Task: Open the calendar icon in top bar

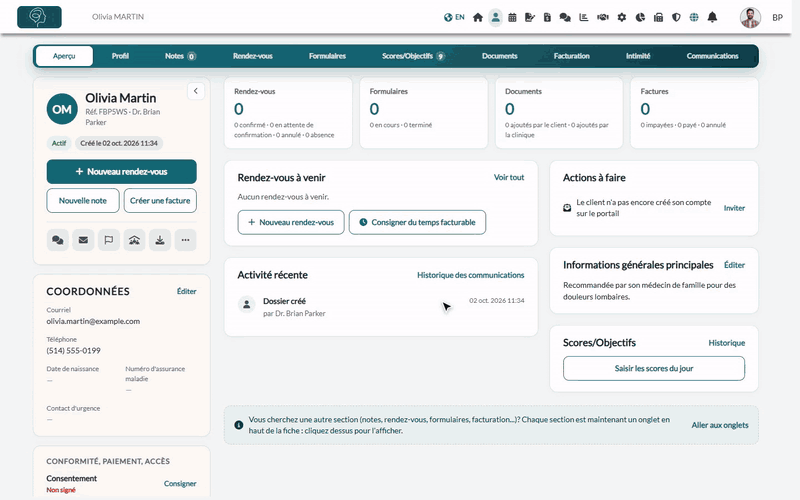Action: 512,17
